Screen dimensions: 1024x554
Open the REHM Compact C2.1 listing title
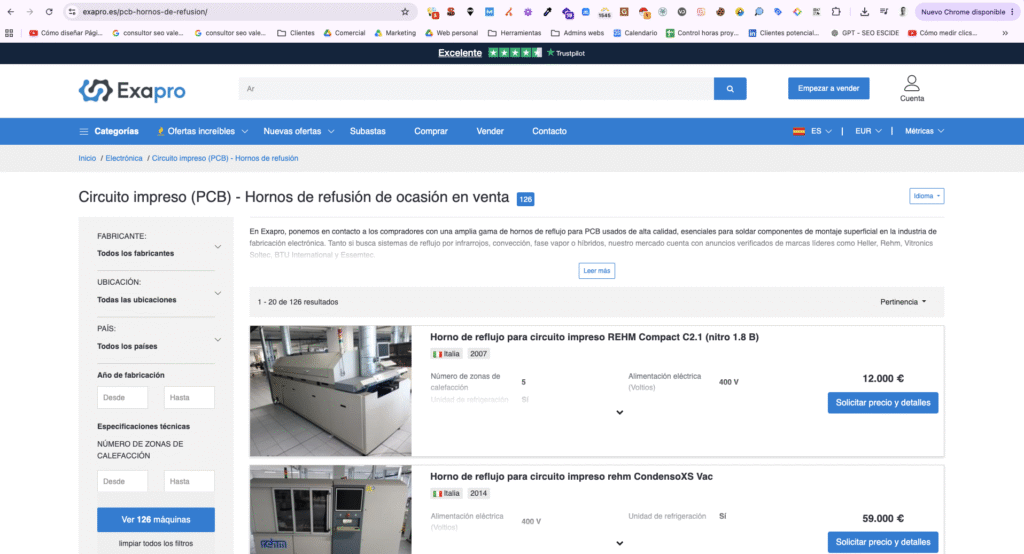coord(594,337)
